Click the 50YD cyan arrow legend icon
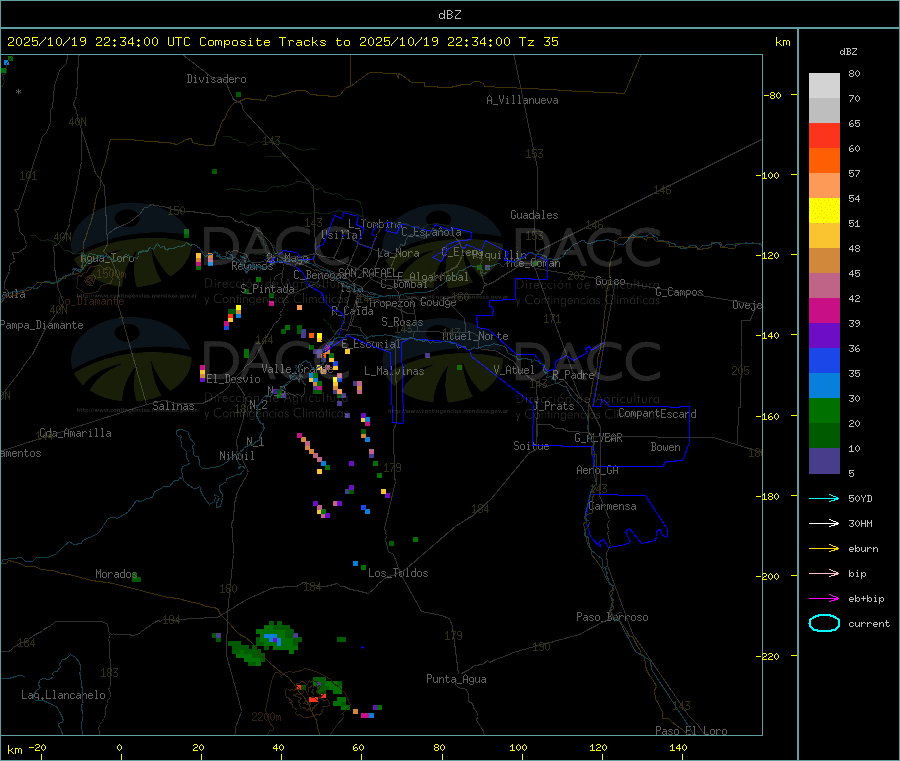Image resolution: width=900 pixels, height=761 pixels. (824, 498)
